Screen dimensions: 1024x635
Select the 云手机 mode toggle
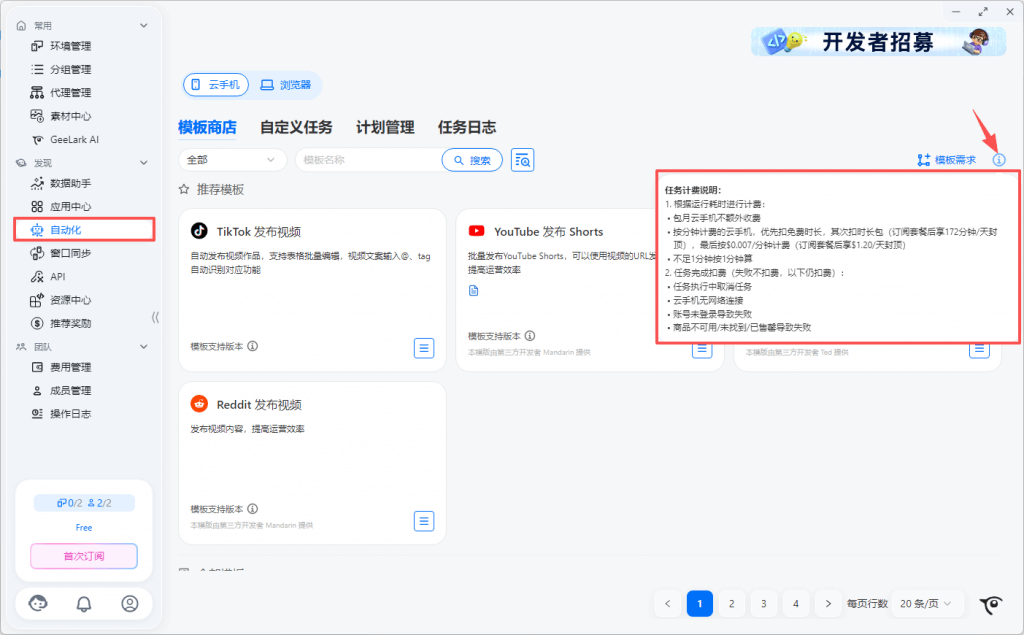coord(215,85)
